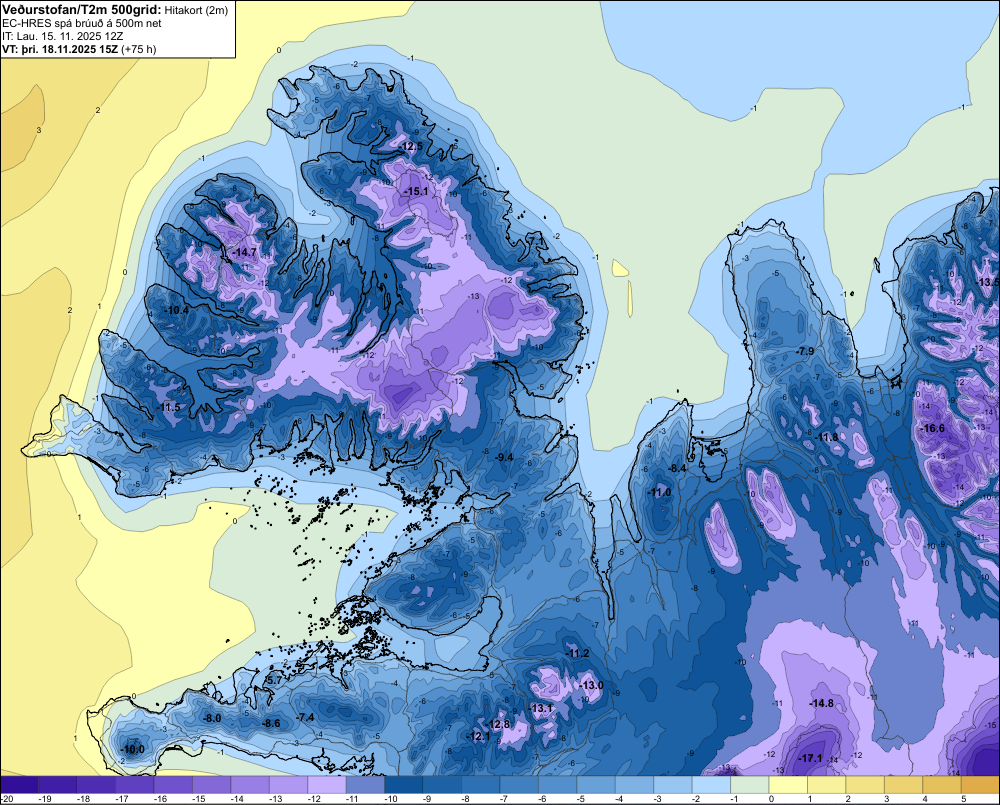Click the legend tick label '-19'

(45, 799)
